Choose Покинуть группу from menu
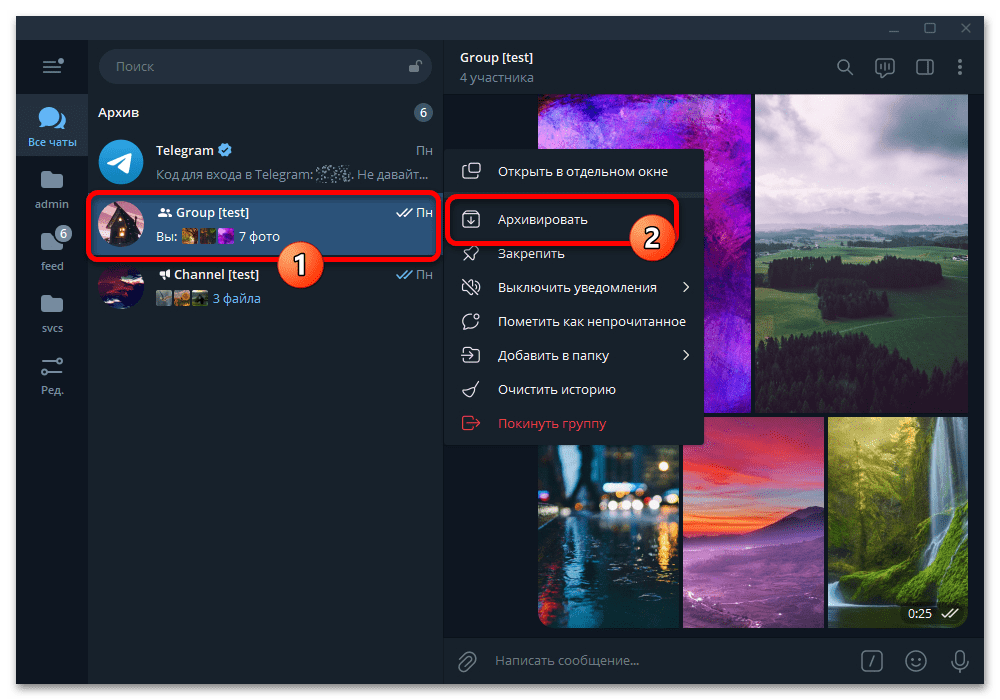 coord(574,423)
